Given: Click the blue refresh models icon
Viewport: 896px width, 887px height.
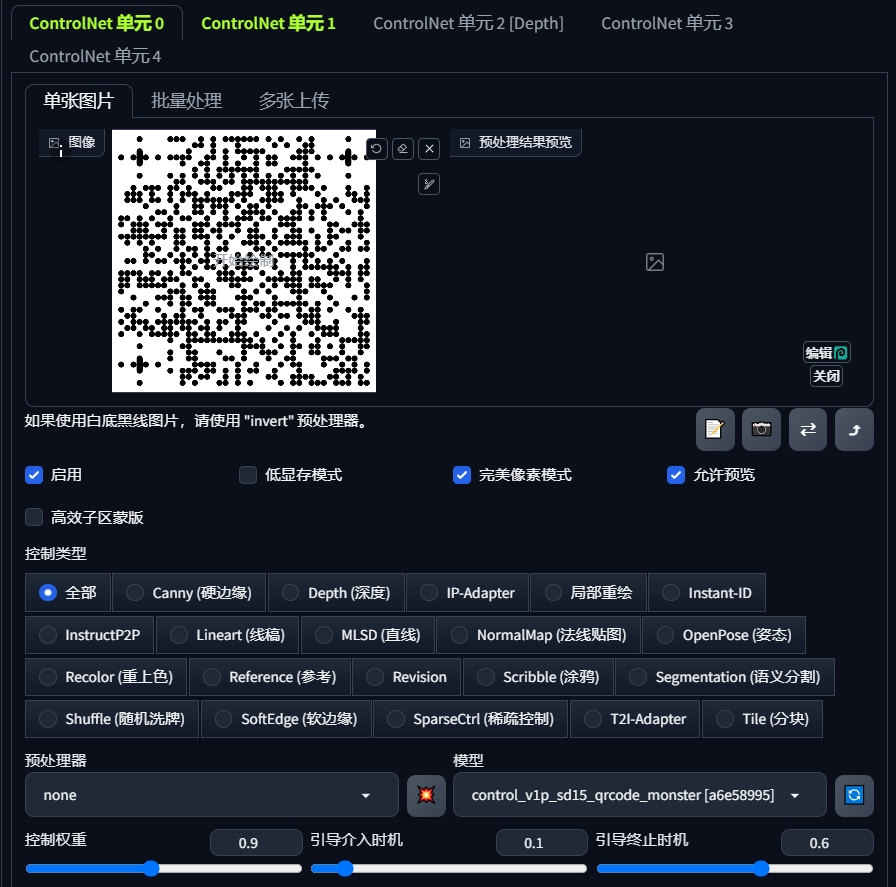Looking at the screenshot, I should click(x=854, y=795).
